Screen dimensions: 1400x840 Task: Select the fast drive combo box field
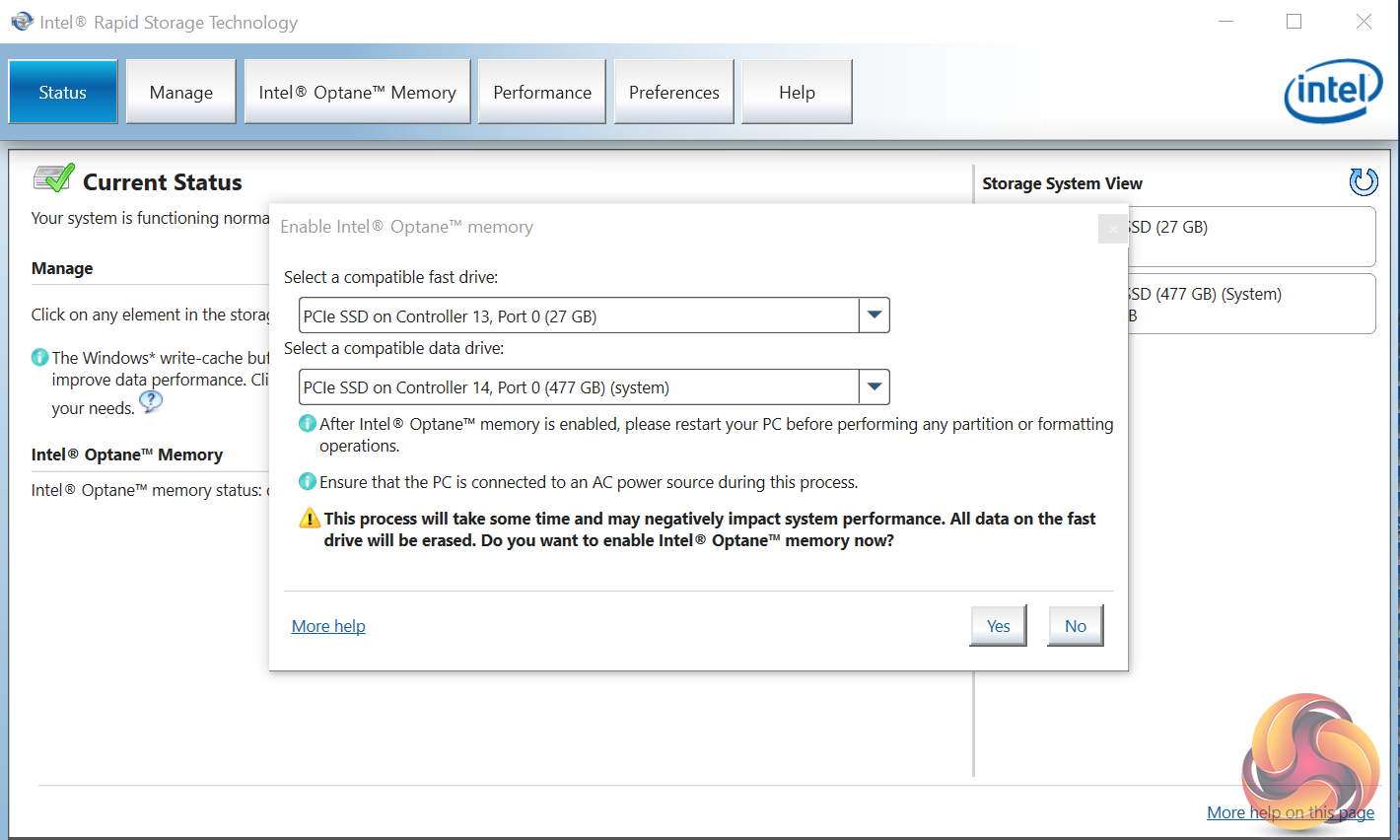coord(595,315)
